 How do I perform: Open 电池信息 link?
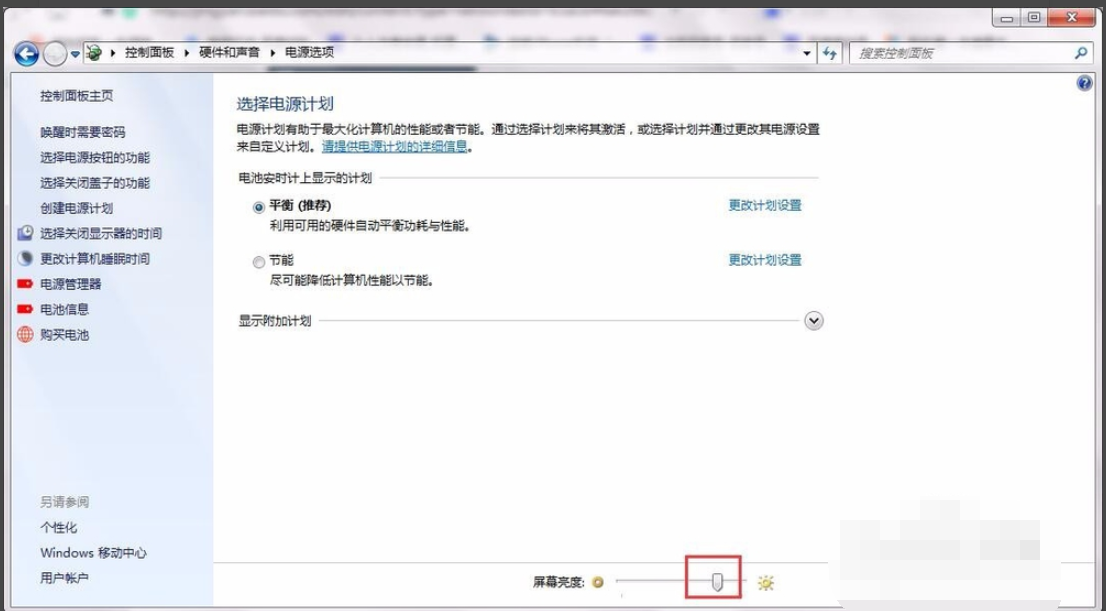[x=65, y=310]
